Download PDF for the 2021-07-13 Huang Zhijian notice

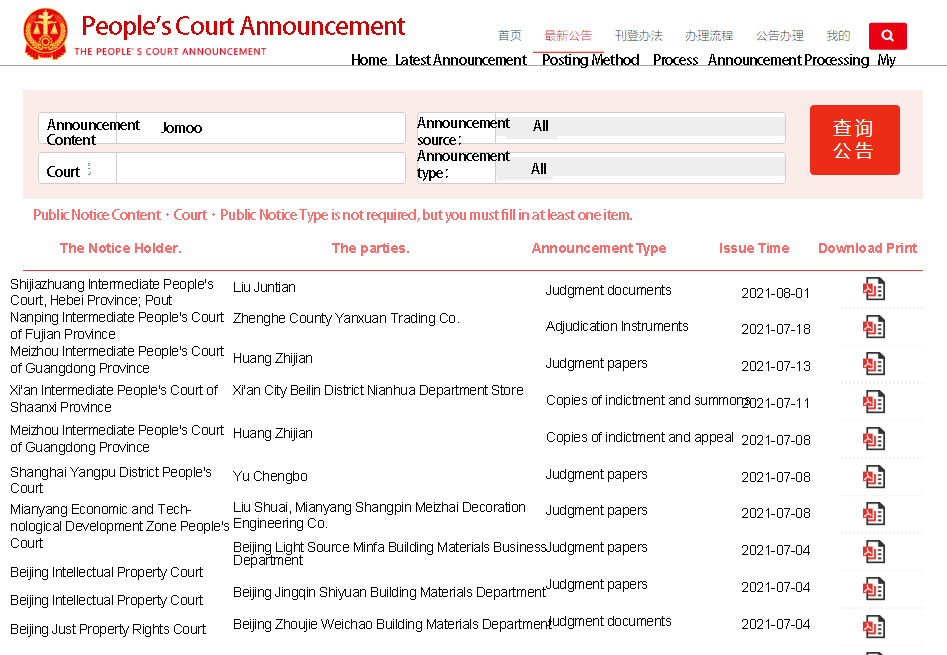(874, 364)
